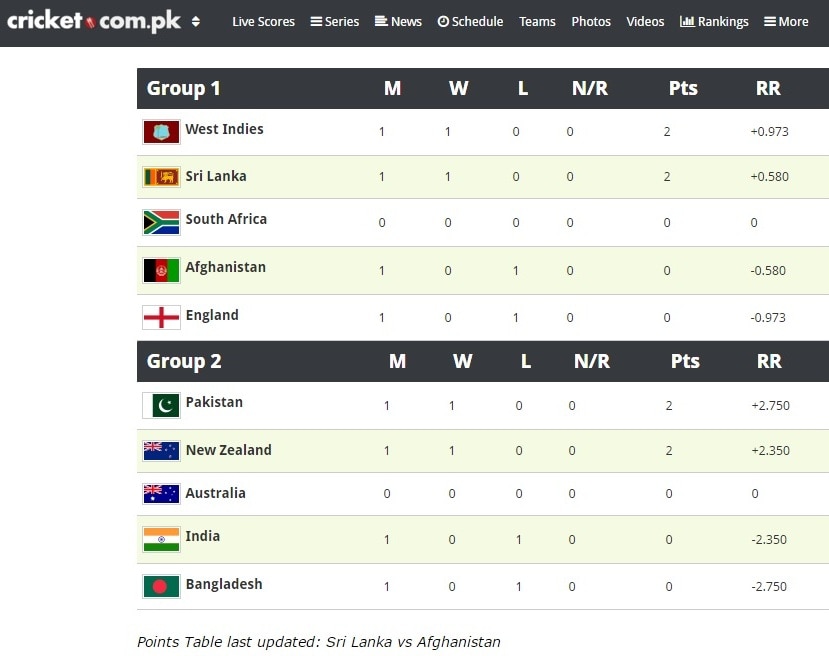Click the India flag icon
Viewport: 829px width, 656px height.
[161, 539]
